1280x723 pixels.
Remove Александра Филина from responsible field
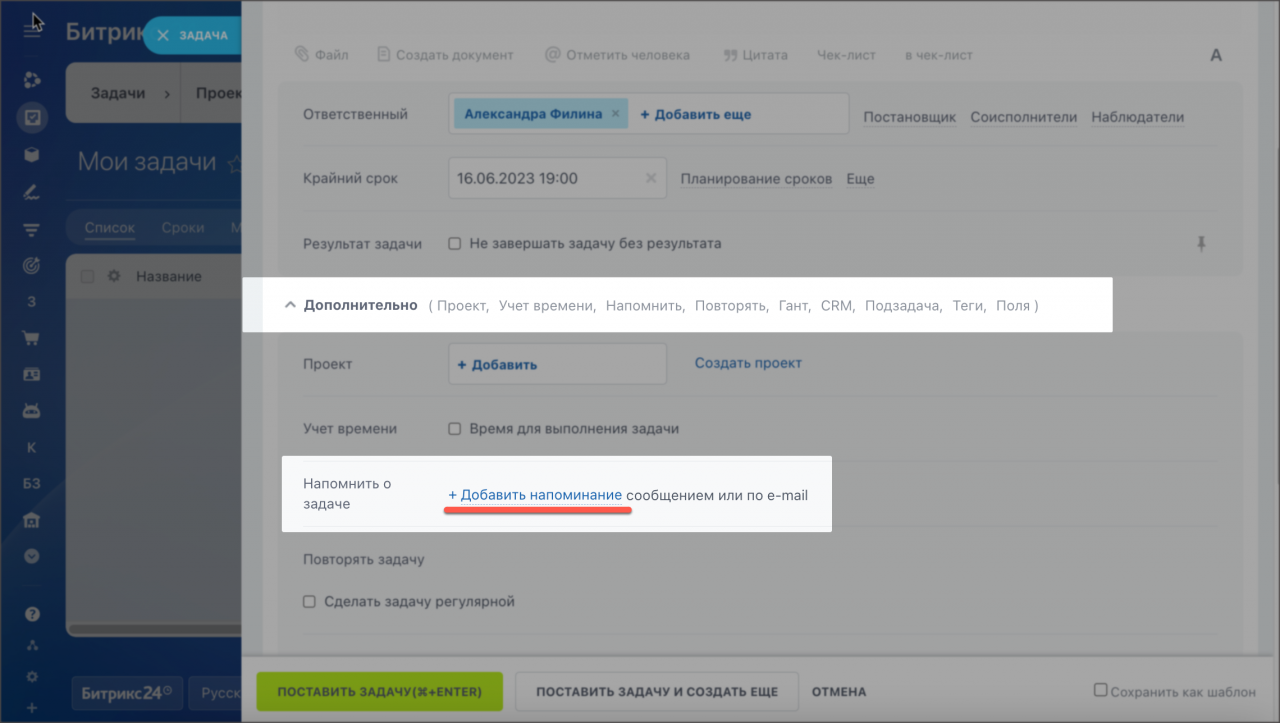tap(616, 114)
